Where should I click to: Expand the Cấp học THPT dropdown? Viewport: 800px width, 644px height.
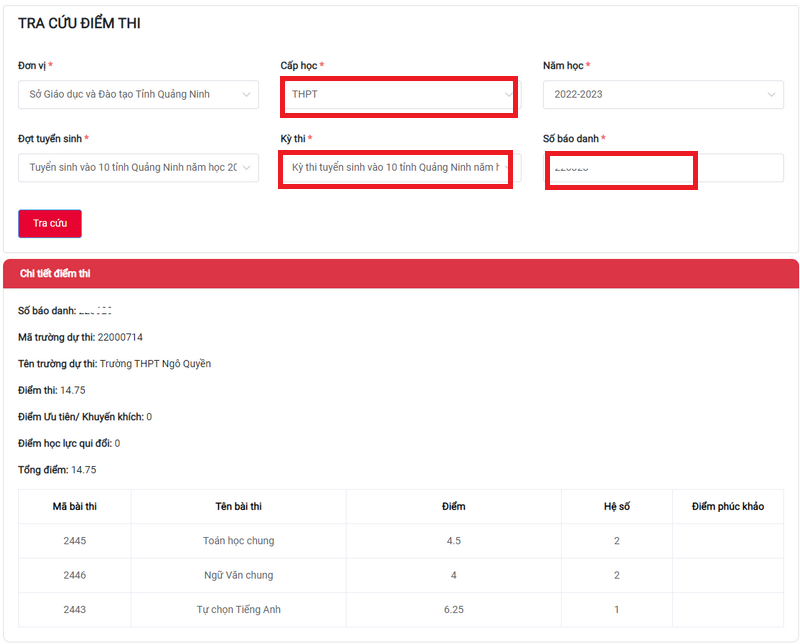click(x=401, y=94)
